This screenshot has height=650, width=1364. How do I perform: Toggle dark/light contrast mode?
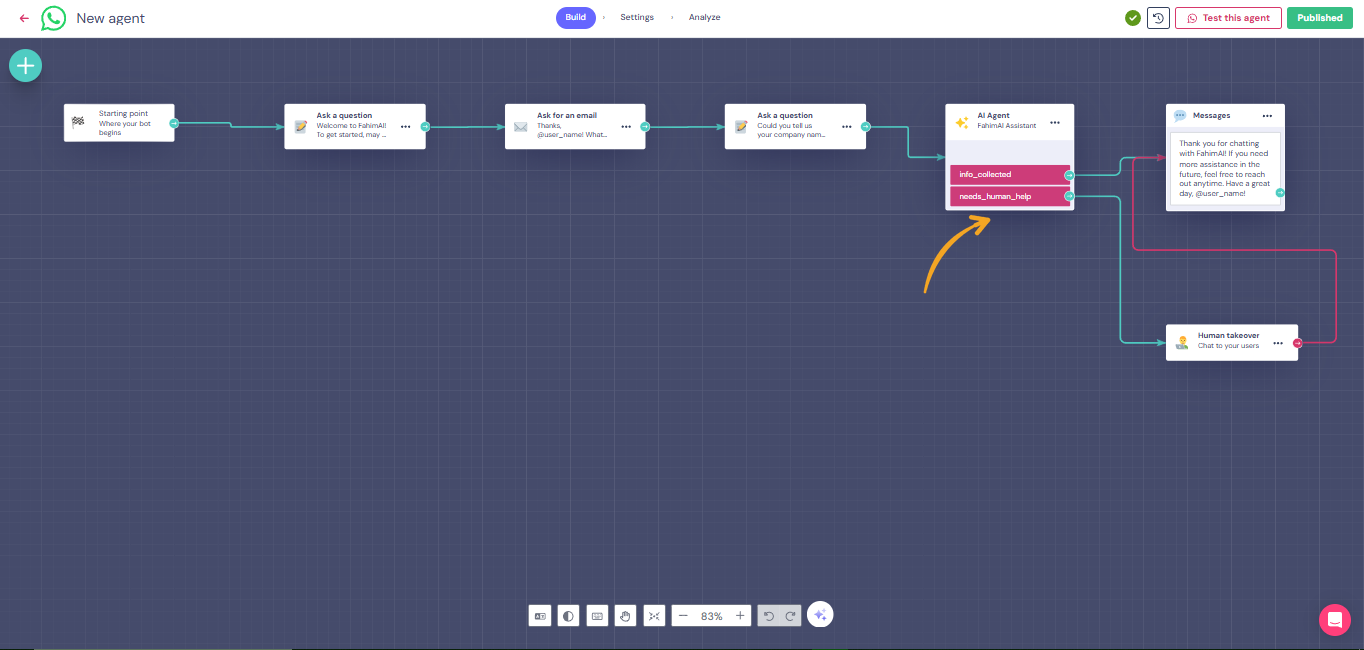pos(569,616)
